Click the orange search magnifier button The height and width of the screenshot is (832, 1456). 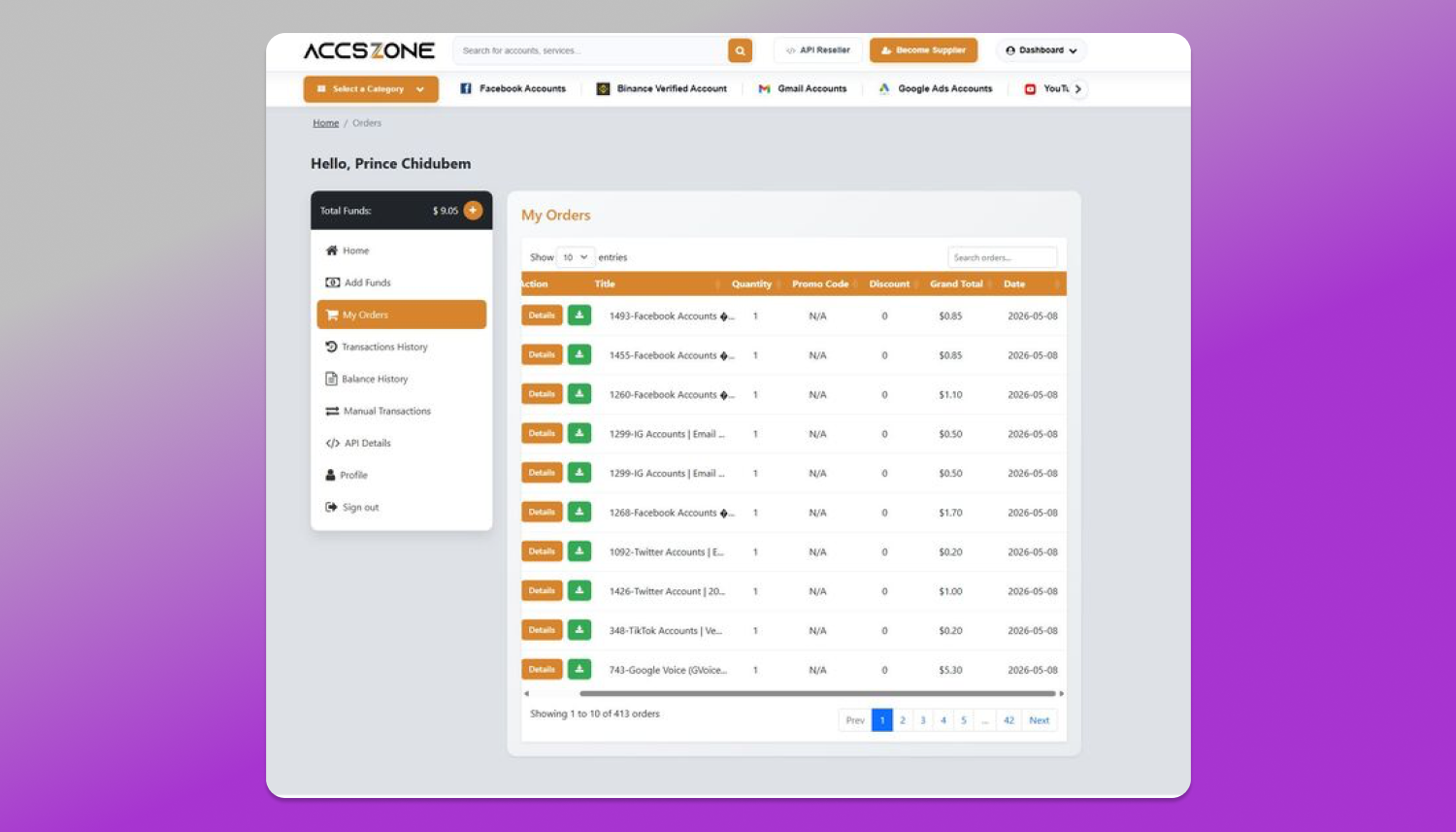click(x=740, y=50)
